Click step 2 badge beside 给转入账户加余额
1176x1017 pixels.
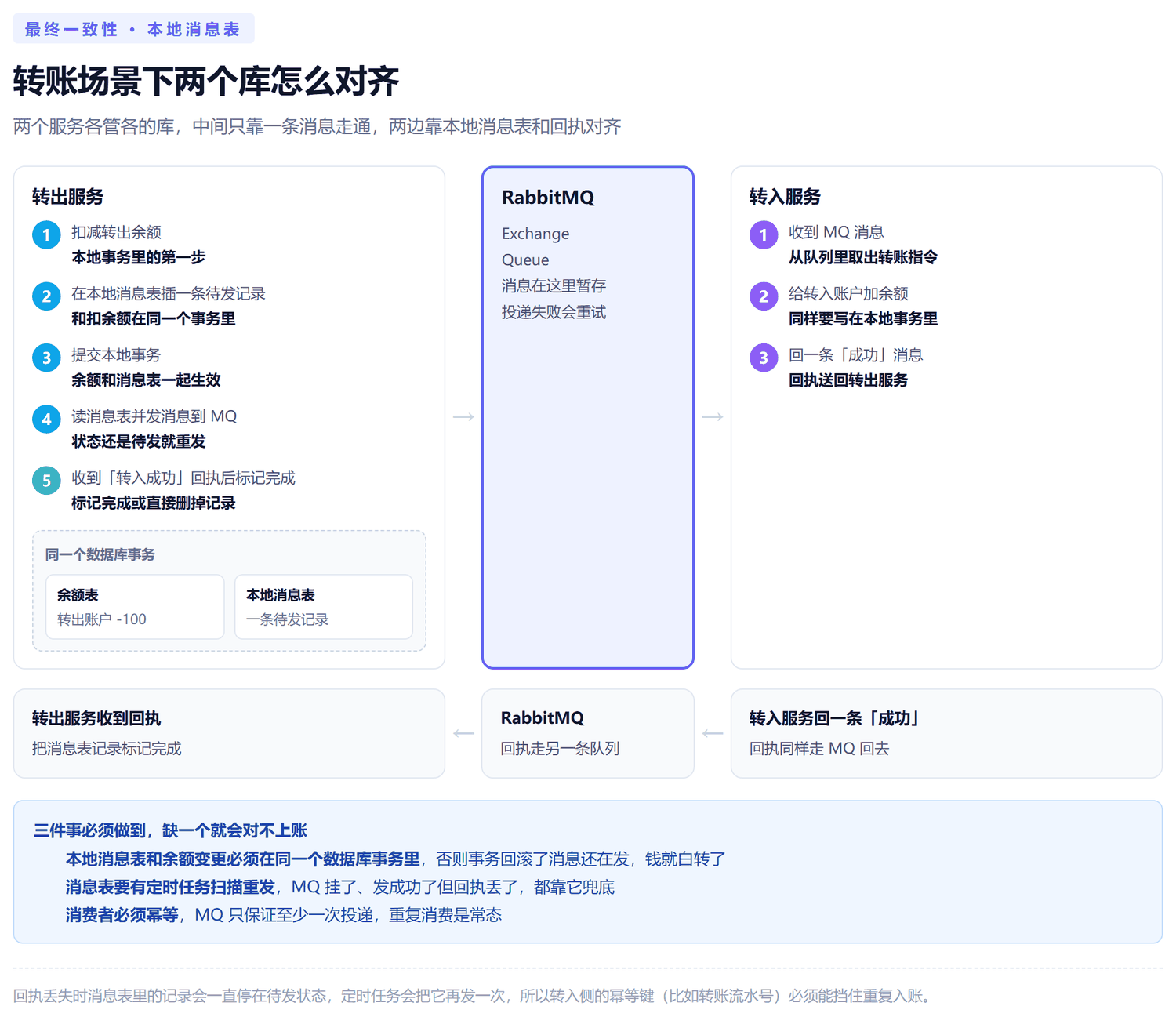[x=764, y=296]
